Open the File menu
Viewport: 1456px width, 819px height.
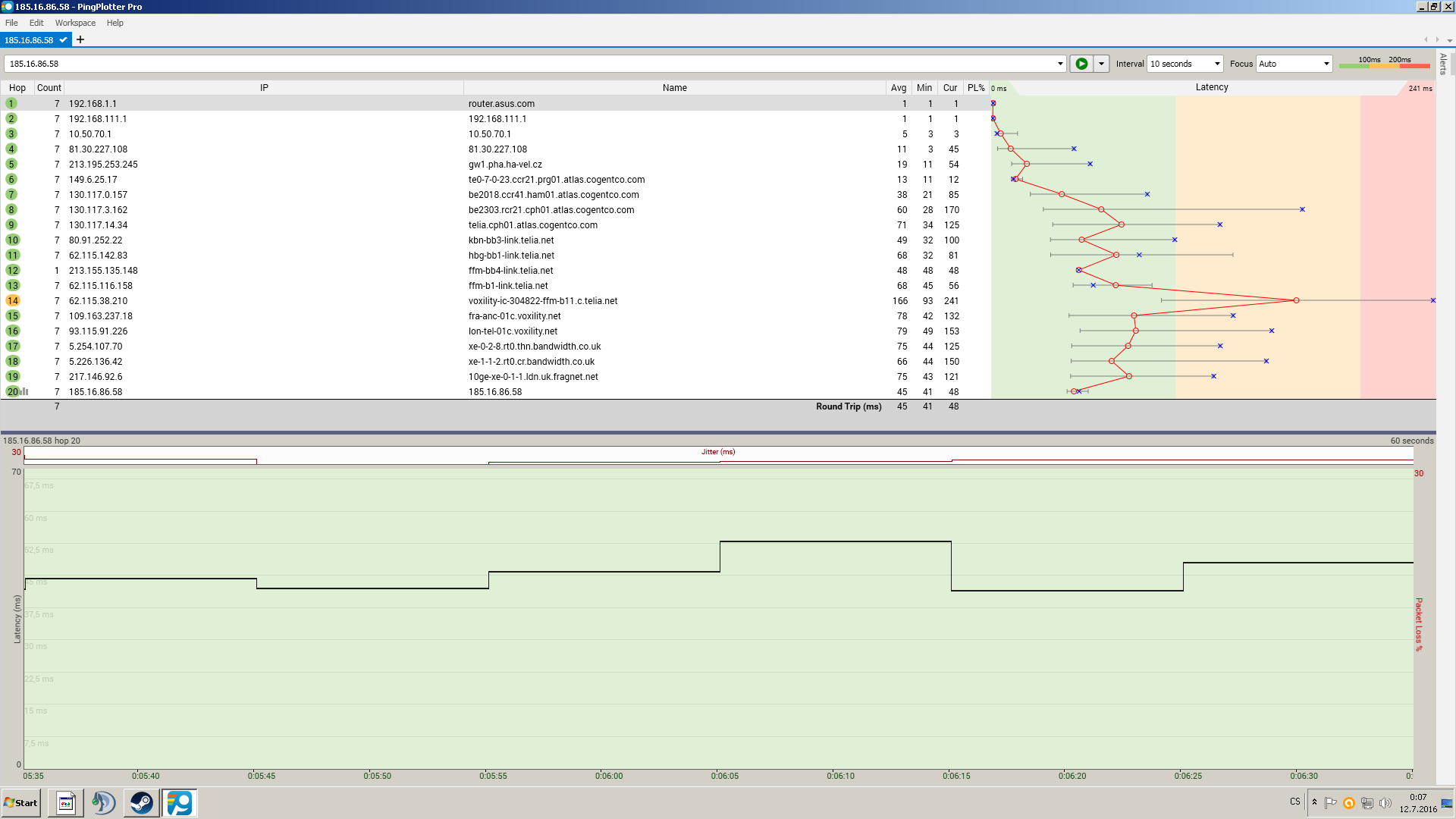11,23
